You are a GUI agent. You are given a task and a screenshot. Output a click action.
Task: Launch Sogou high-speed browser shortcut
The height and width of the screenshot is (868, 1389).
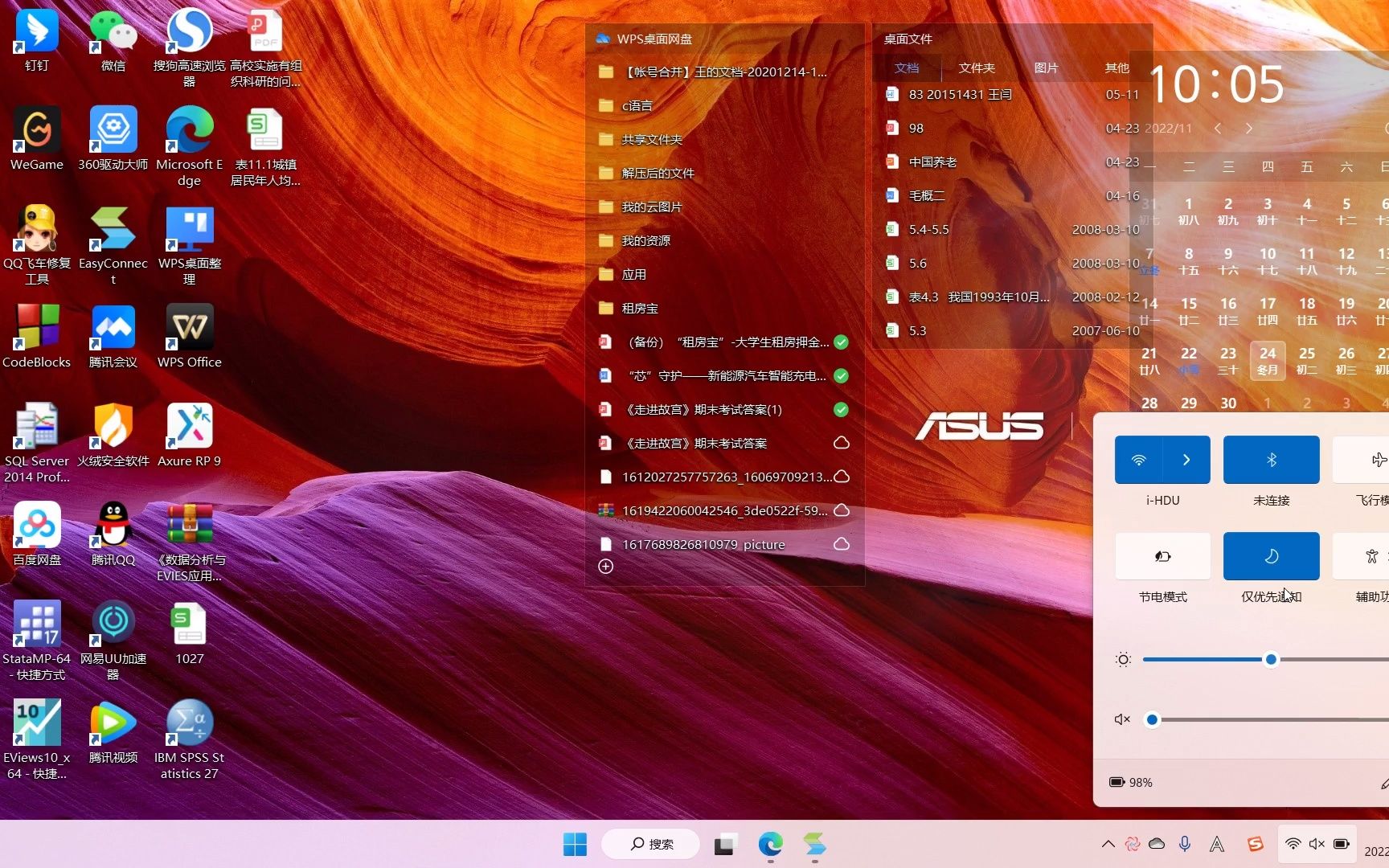[x=189, y=47]
